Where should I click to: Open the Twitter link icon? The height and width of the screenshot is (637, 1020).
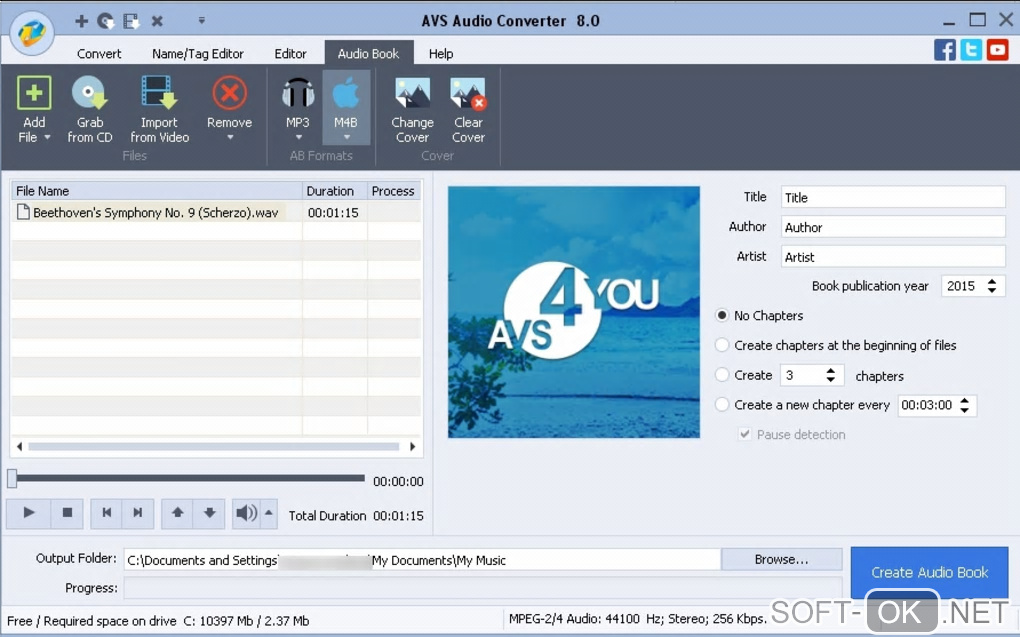tap(971, 50)
